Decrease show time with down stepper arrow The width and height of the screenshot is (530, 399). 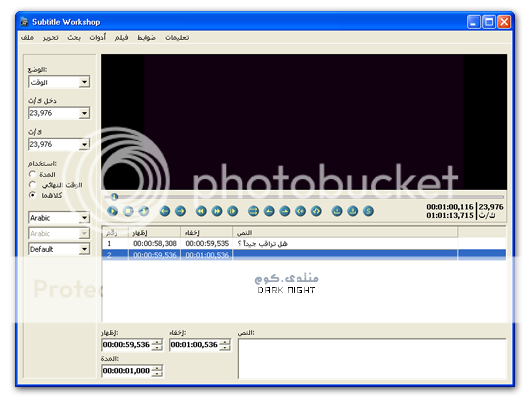tap(157, 348)
